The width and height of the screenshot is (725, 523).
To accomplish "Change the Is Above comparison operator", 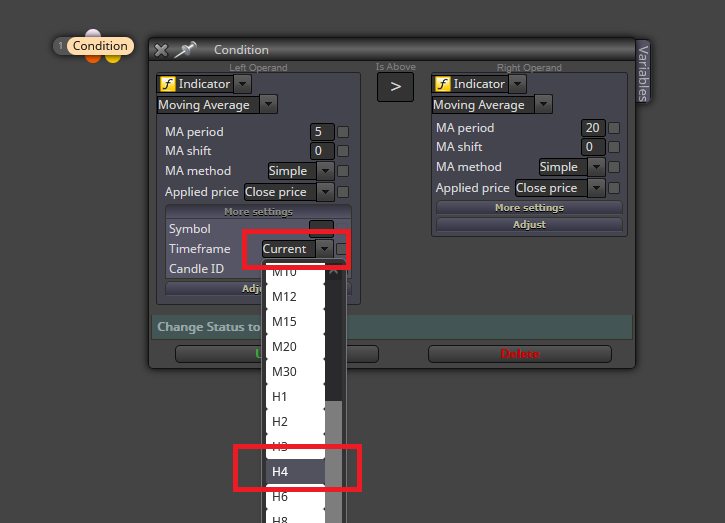I will (x=395, y=87).
